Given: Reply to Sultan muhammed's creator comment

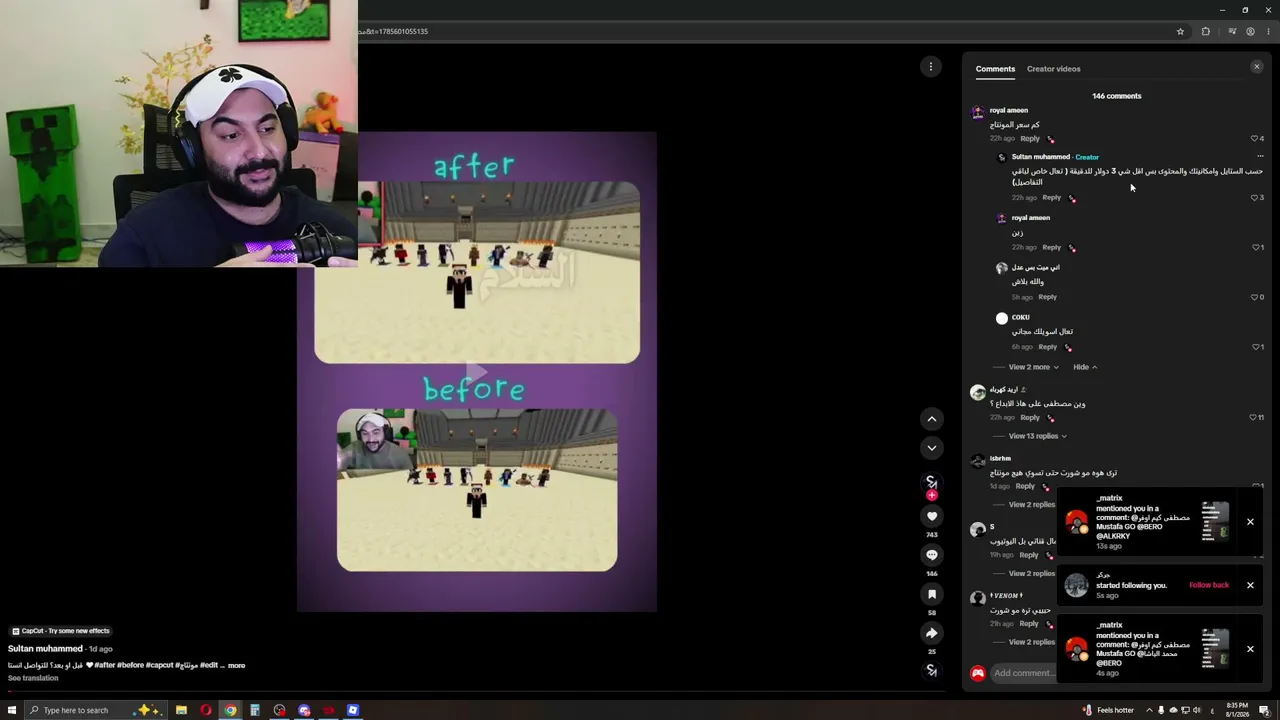Looking at the screenshot, I should 1051,198.
